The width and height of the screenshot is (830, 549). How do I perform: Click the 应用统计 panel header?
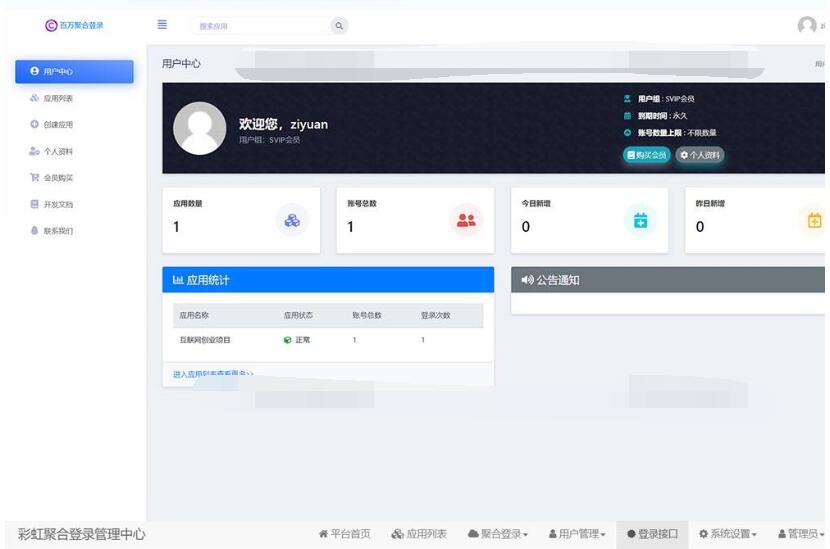click(328, 280)
